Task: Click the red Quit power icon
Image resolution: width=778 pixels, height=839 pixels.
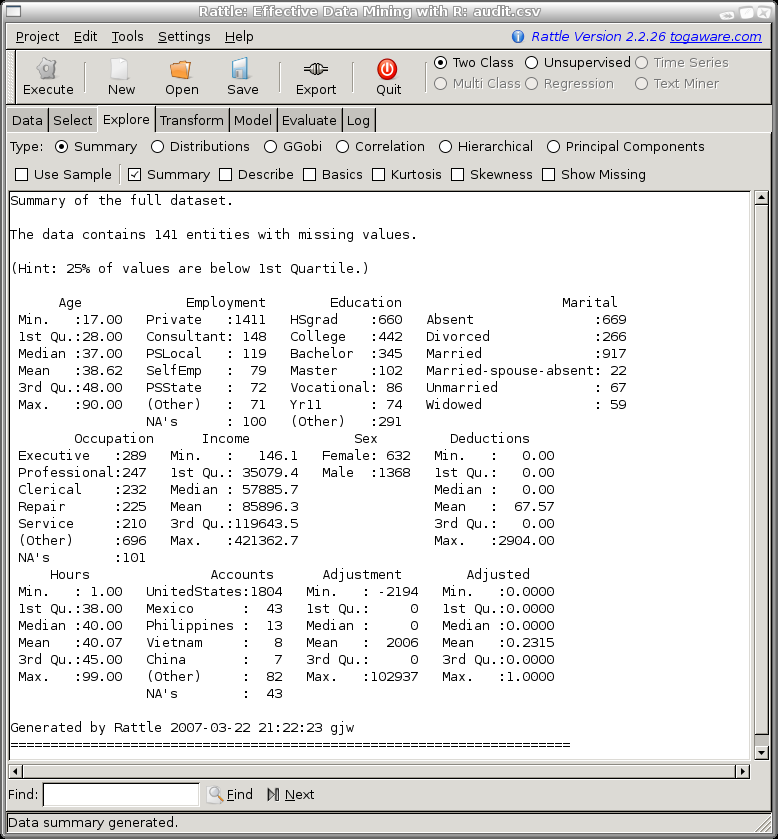Action: 387,69
